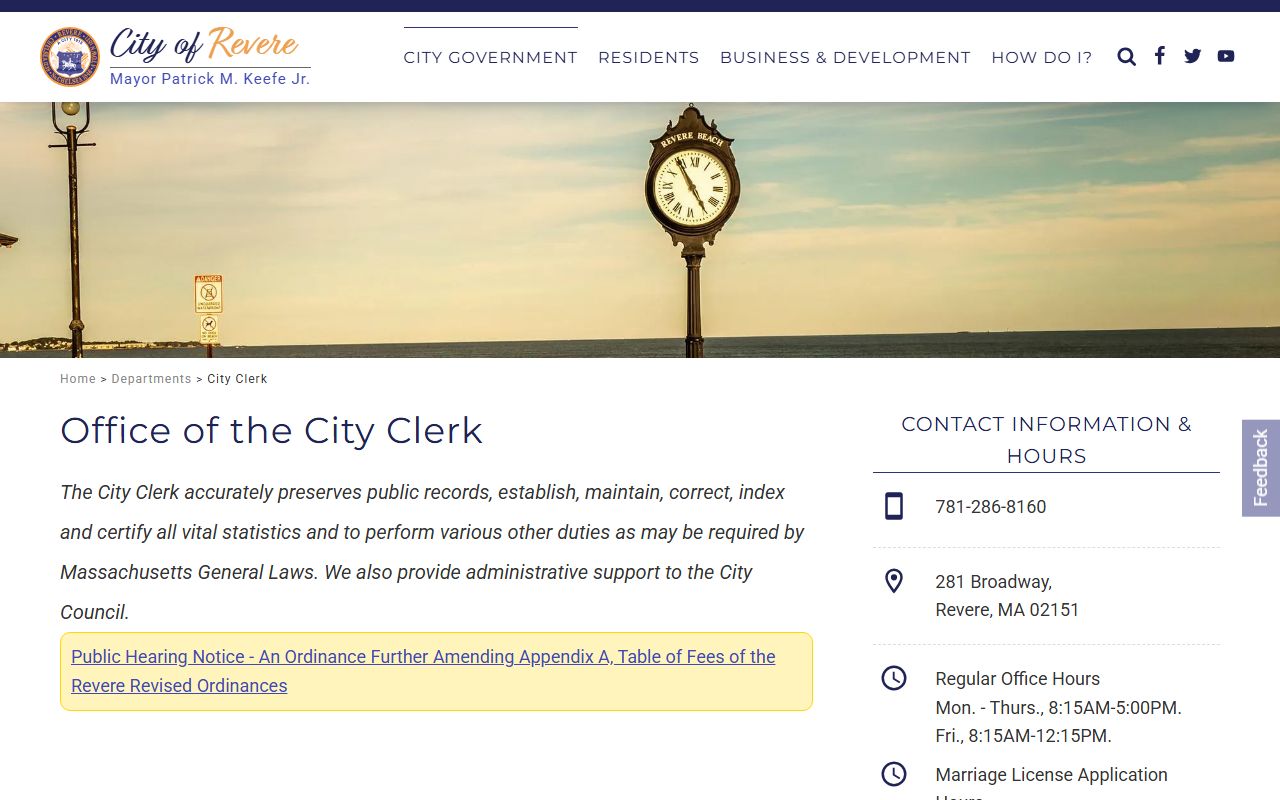The height and width of the screenshot is (800, 1280).
Task: Open the Residents menu
Action: 649,57
